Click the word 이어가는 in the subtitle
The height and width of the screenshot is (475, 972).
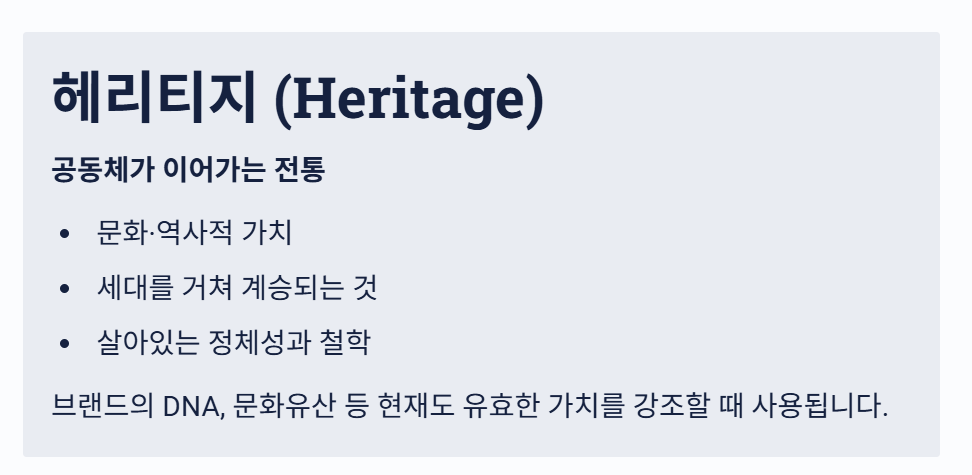tap(214, 170)
